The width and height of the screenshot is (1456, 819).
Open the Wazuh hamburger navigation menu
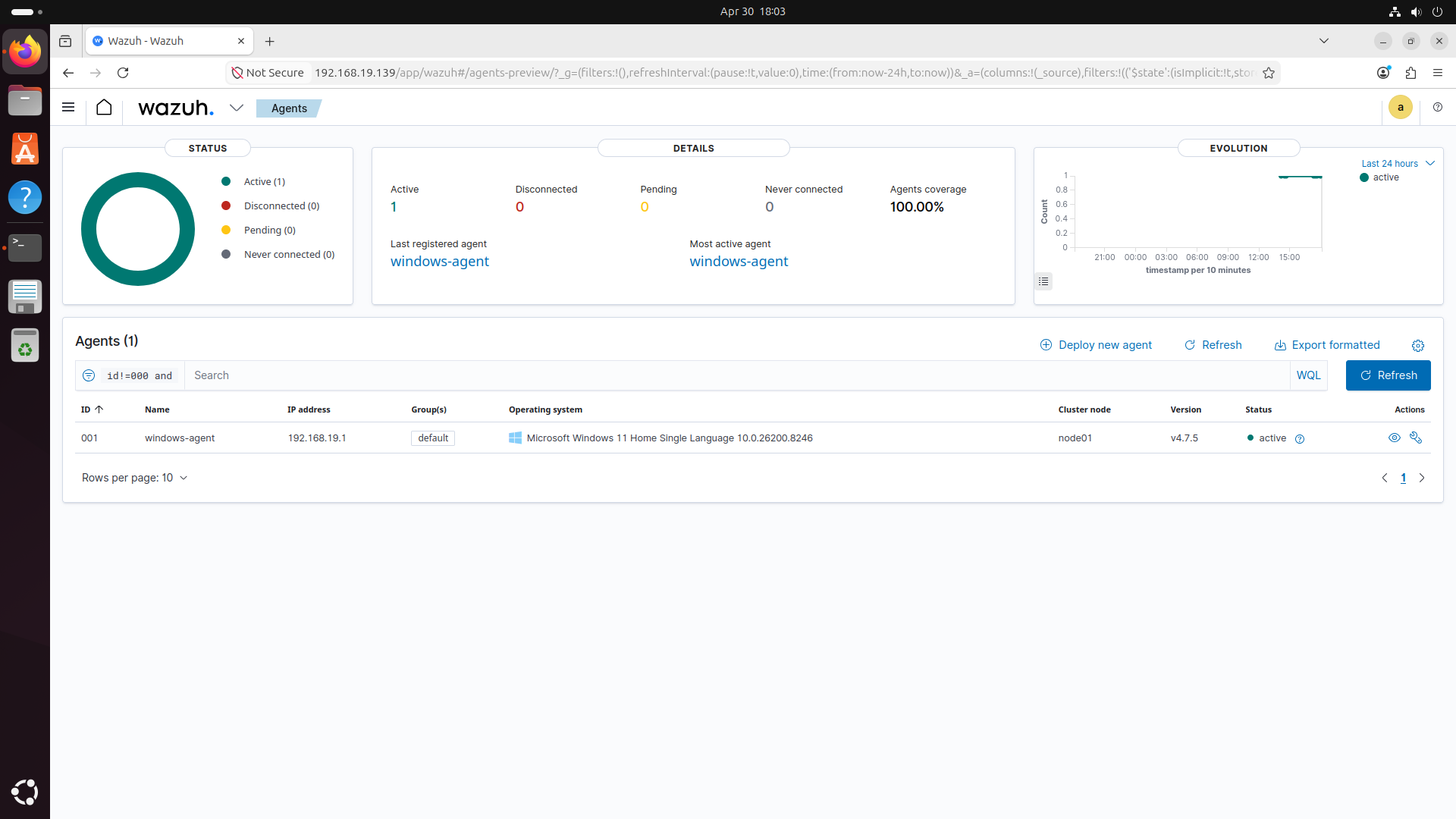point(68,108)
